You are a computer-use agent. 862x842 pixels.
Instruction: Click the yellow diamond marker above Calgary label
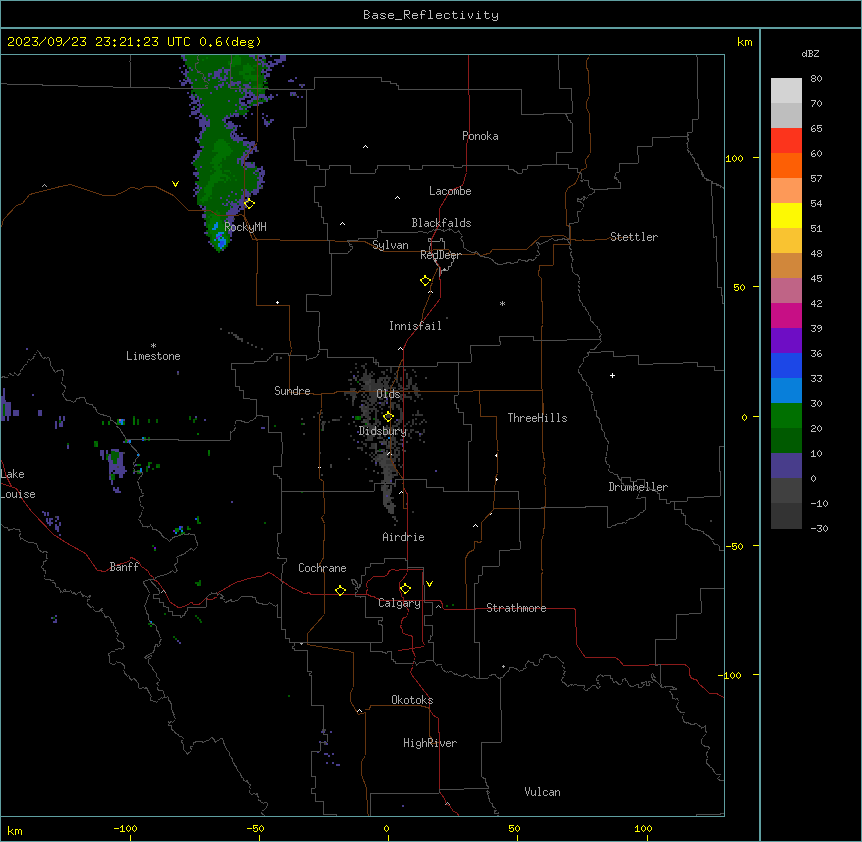tap(405, 589)
